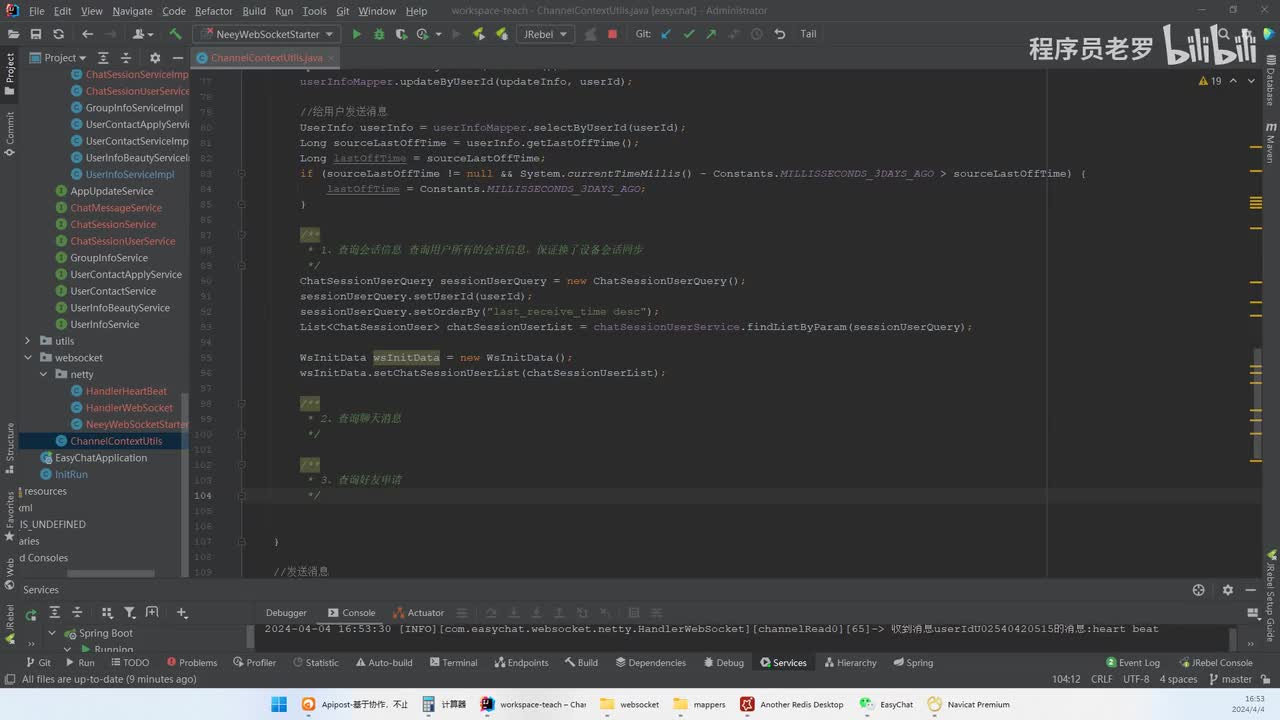Viewport: 1280px width, 720px height.
Task: Filter services with the funnel icon
Action: click(129, 613)
